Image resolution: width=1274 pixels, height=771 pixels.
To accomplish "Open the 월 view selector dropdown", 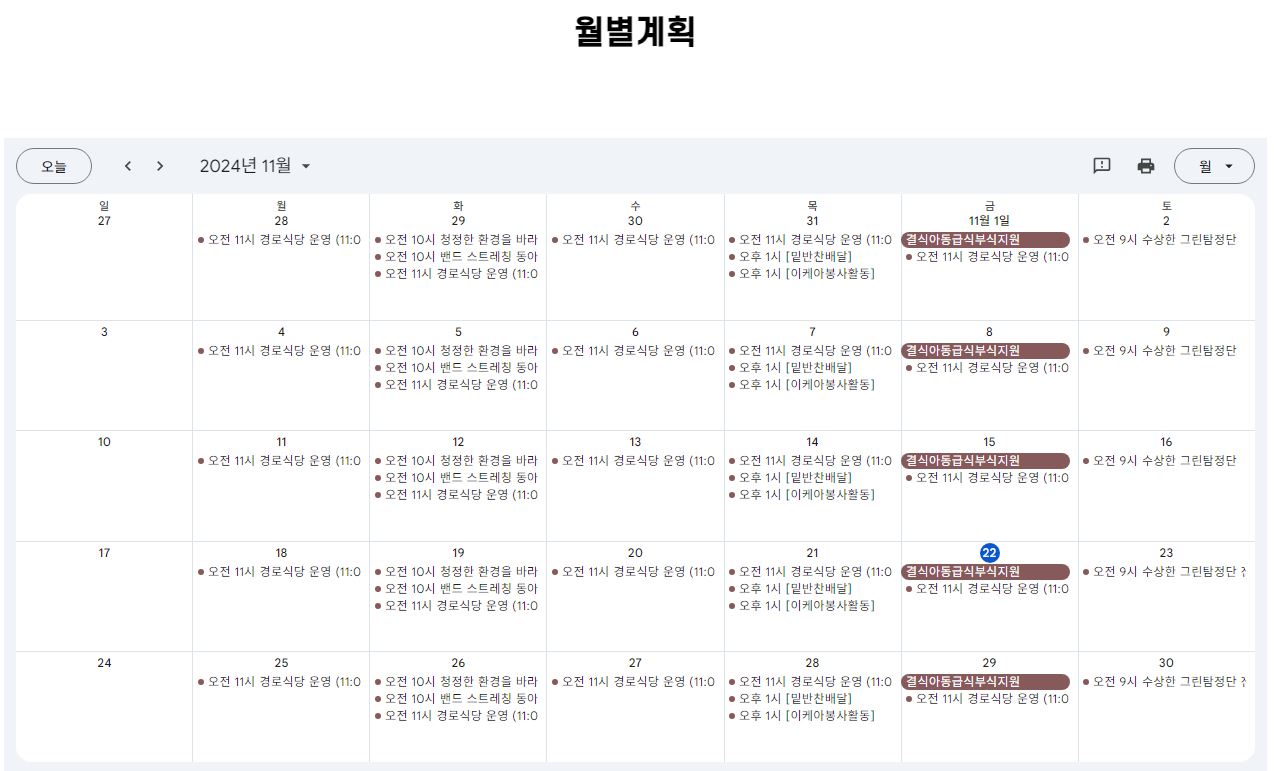I will coord(1214,166).
